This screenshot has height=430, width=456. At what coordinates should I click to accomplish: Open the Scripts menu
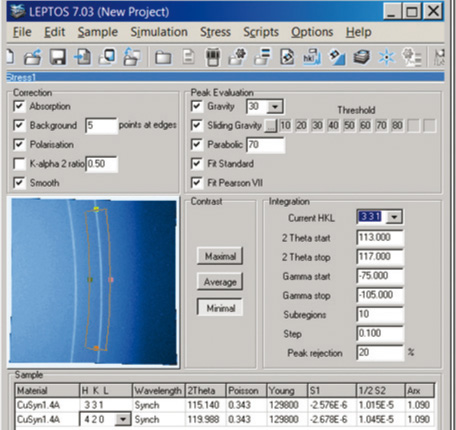261,32
